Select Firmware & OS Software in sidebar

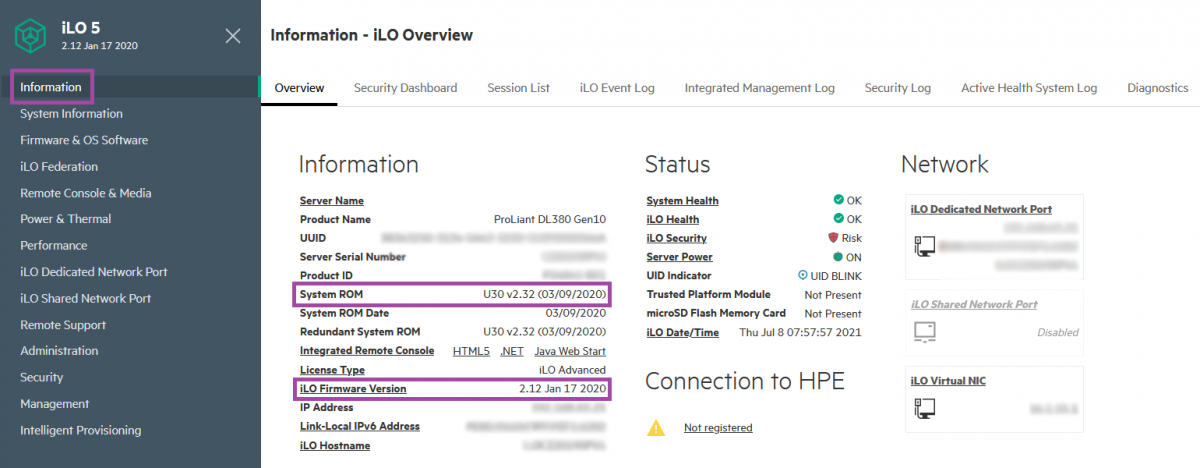pyautogui.click(x=84, y=140)
